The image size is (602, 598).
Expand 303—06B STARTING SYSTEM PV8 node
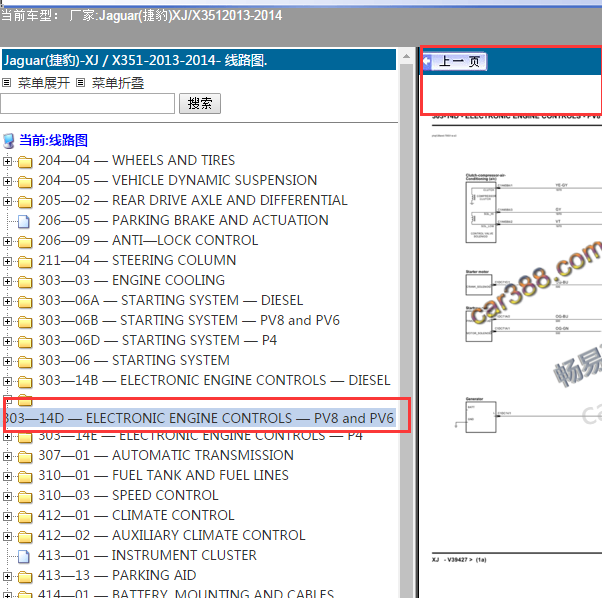point(7,321)
